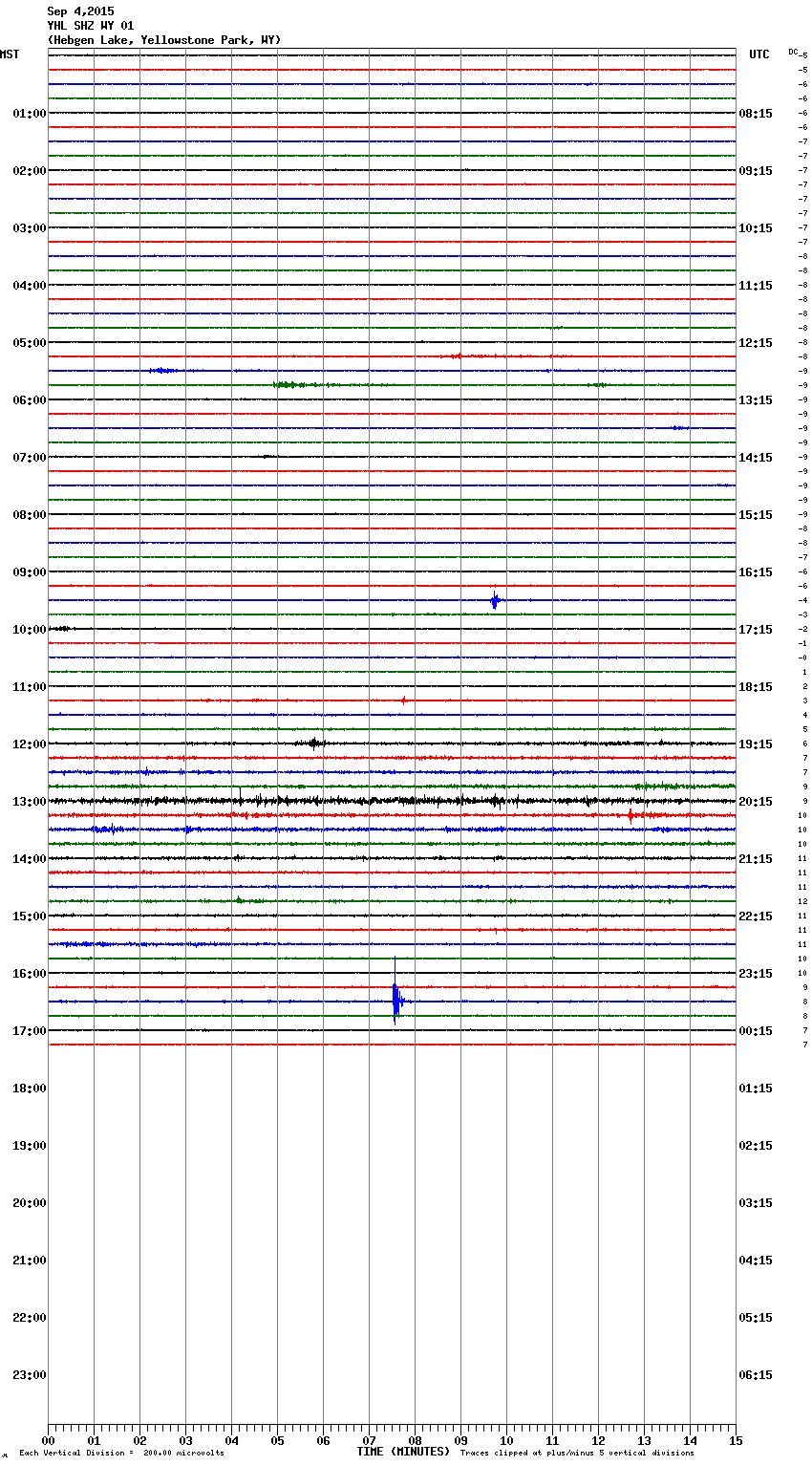Click the 16:15 UTC time label
The width and height of the screenshot is (812, 1466).
pos(756,572)
